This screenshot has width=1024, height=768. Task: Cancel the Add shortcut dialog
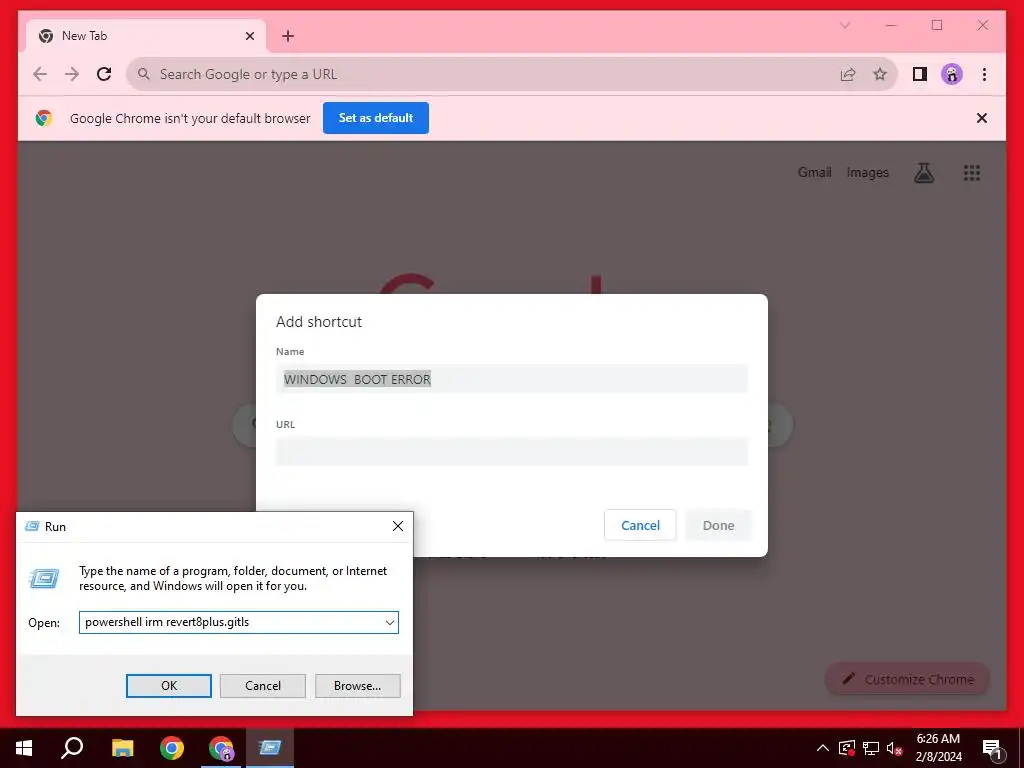pyautogui.click(x=640, y=525)
